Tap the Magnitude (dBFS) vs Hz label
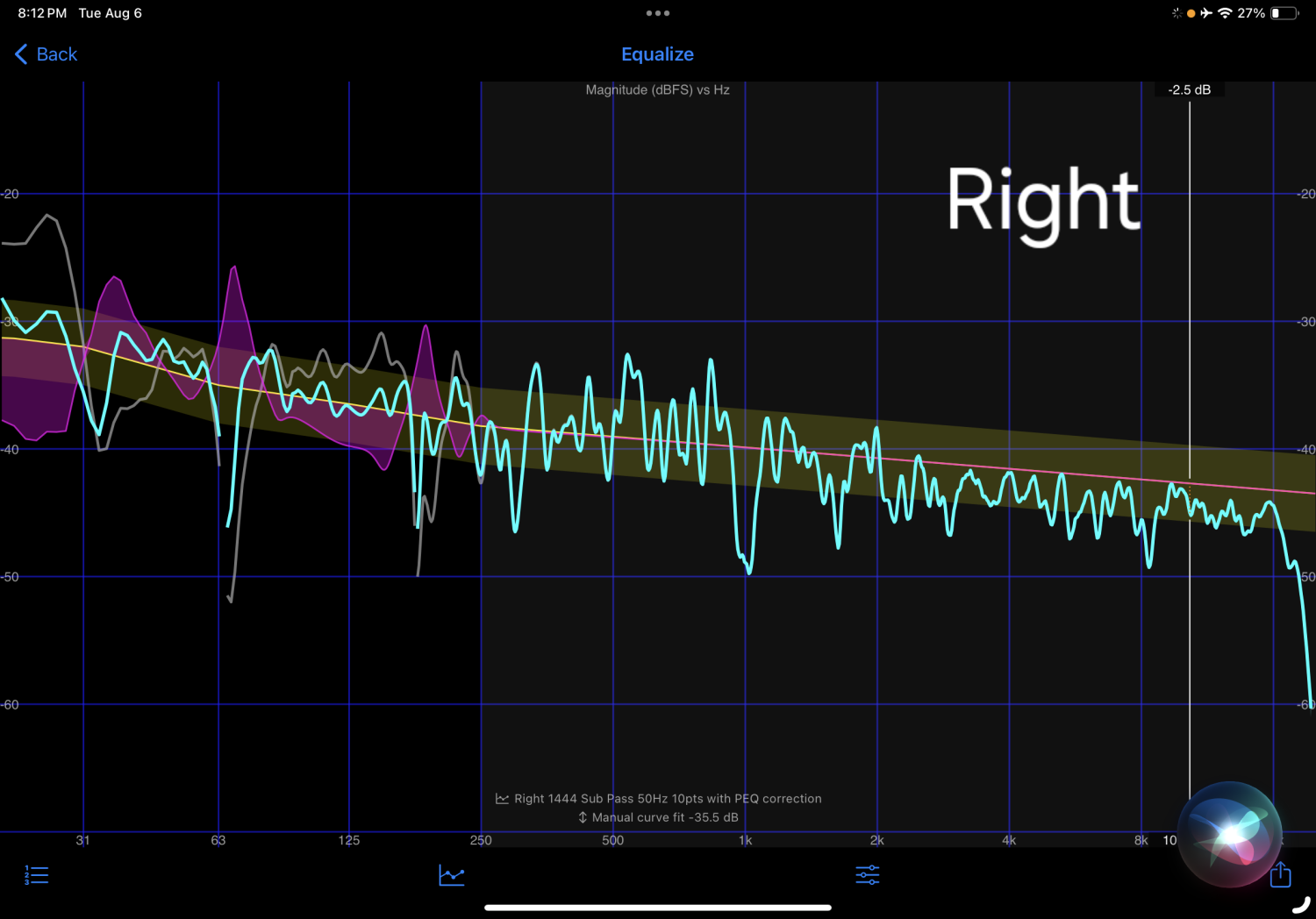Viewport: 1316px width, 919px height. (x=658, y=89)
